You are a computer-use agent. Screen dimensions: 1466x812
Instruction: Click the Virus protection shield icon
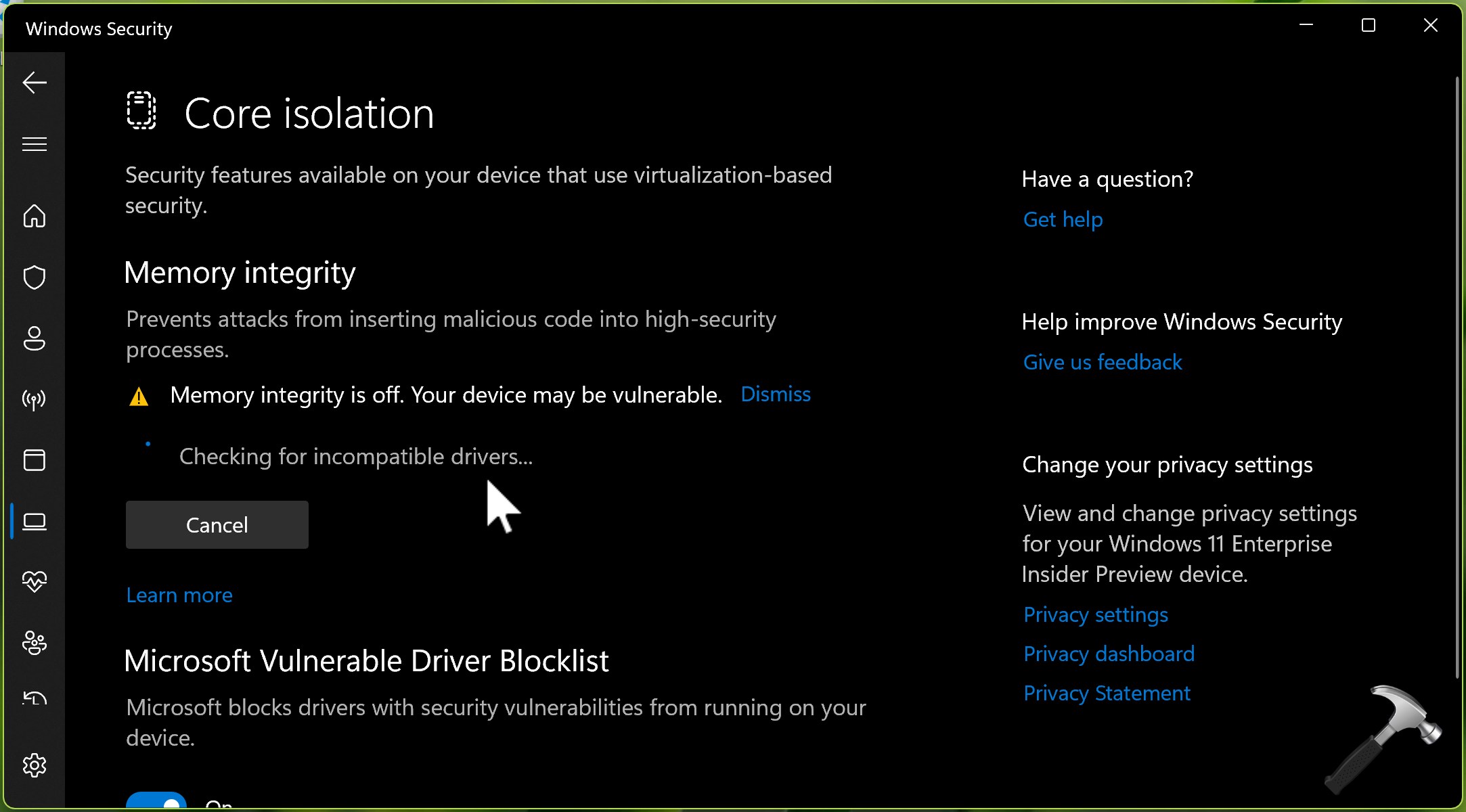coord(35,277)
